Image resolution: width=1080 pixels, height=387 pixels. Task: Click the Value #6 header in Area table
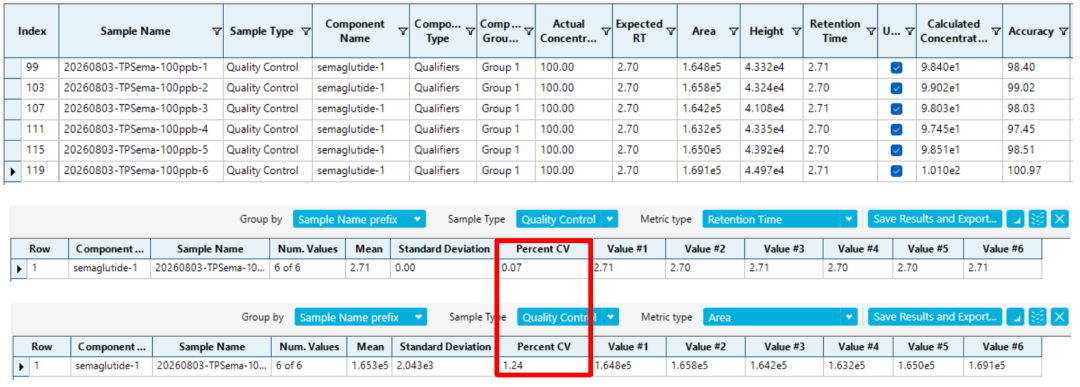coord(1003,346)
